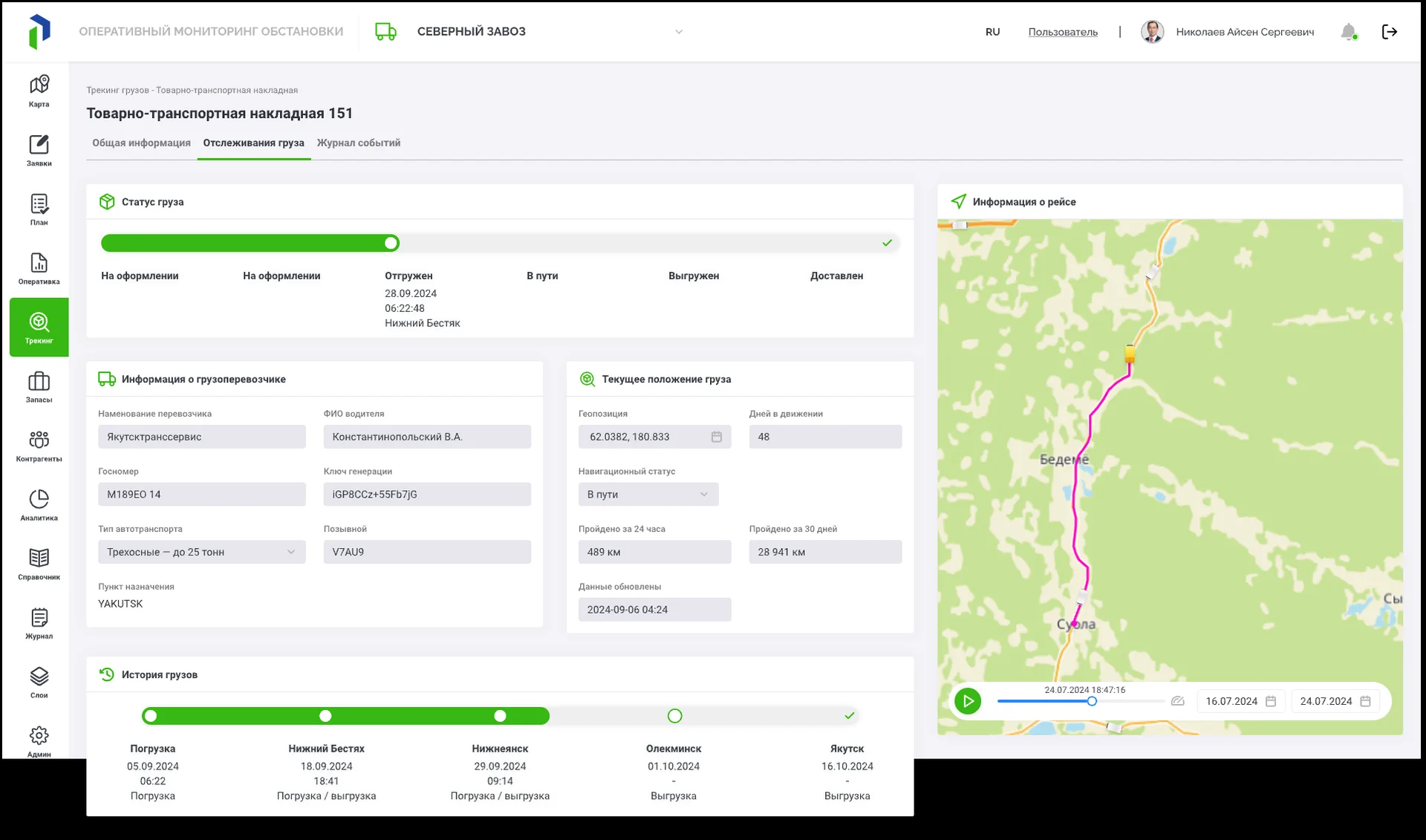The height and width of the screenshot is (840, 1426).
Task: Click the speed gauge icon near timeline
Action: click(1177, 701)
